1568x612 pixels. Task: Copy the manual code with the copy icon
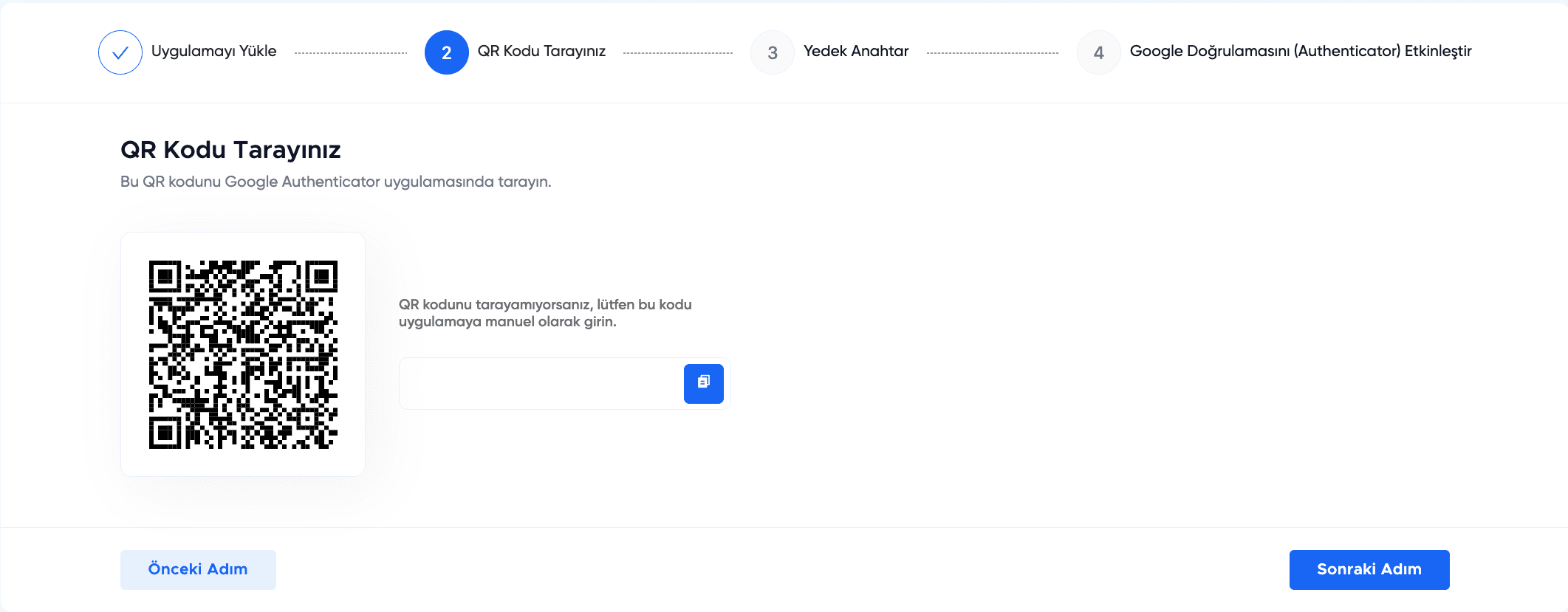pyautogui.click(x=703, y=383)
